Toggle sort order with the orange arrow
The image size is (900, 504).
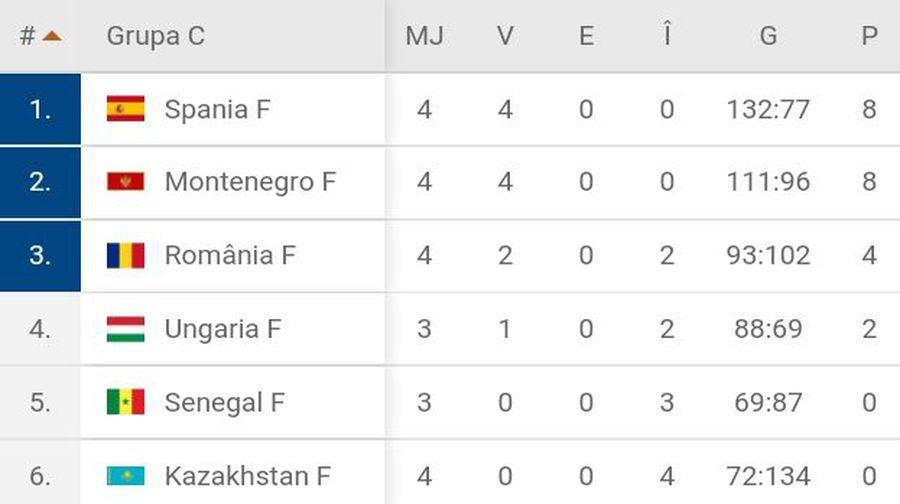point(52,36)
